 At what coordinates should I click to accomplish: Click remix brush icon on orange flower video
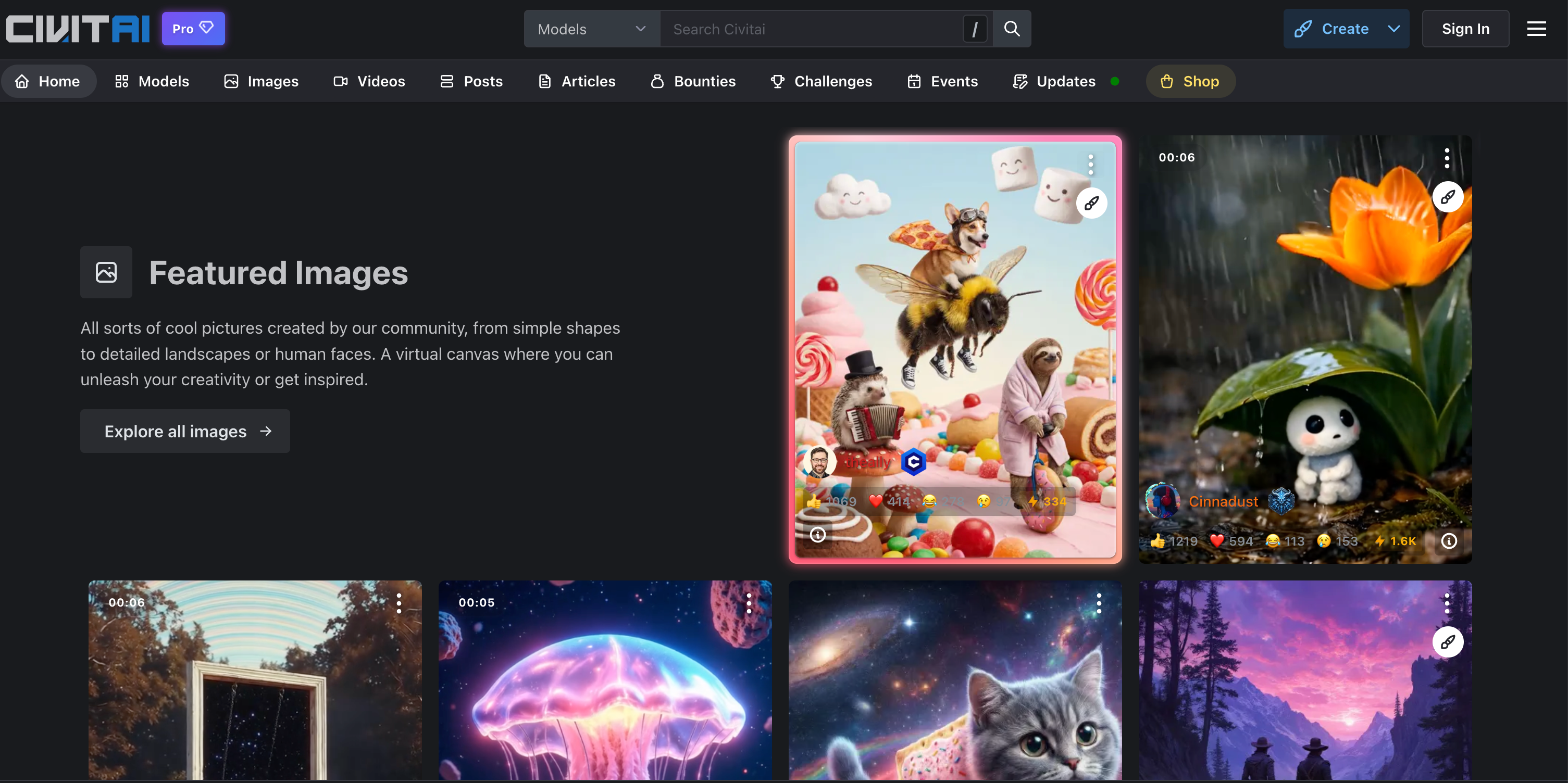pyautogui.click(x=1448, y=196)
